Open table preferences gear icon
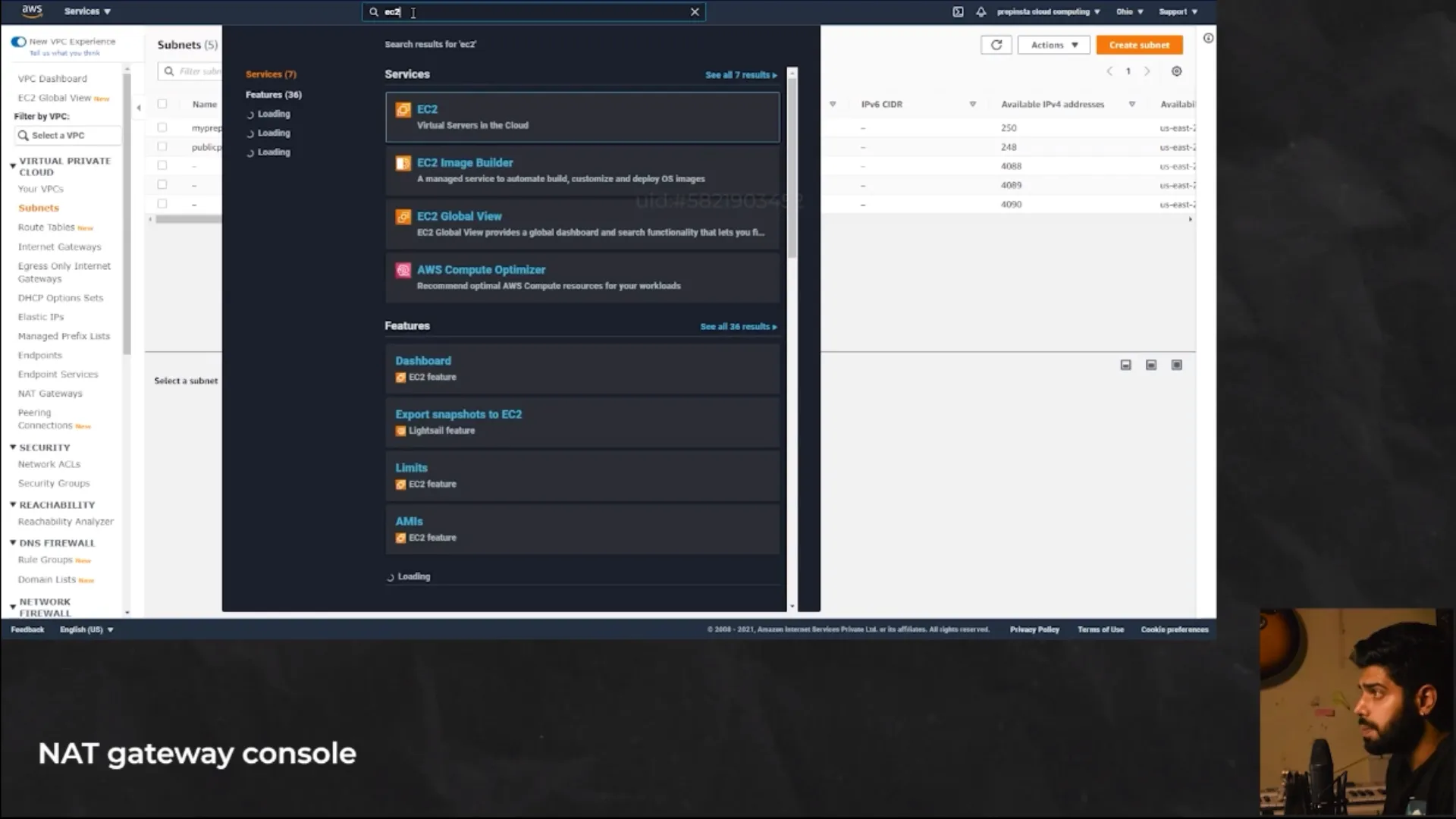The image size is (1456, 819). (x=1176, y=71)
